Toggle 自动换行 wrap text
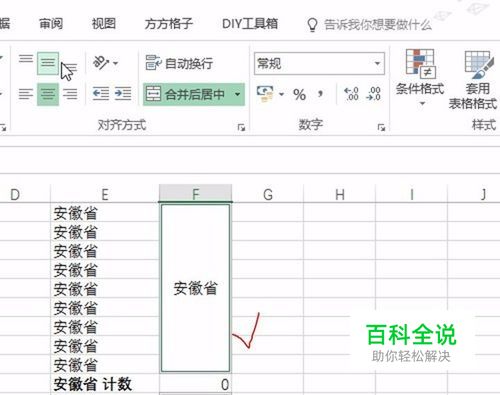Viewport: 500px width, 395px height. [x=179, y=63]
